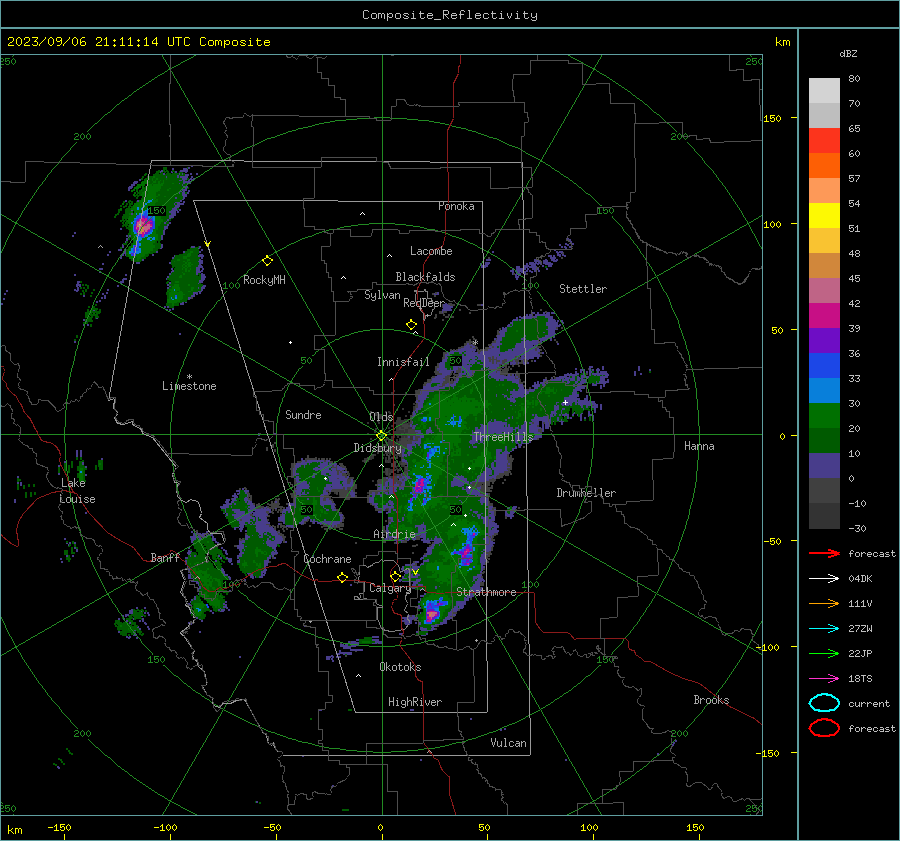Viewport: 900px width, 841px height.
Task: Click the white 04DK arrow icon
Action: click(x=824, y=579)
